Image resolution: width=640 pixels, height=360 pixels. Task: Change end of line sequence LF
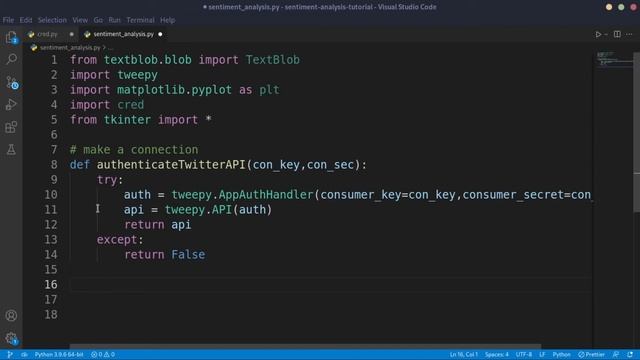point(542,355)
